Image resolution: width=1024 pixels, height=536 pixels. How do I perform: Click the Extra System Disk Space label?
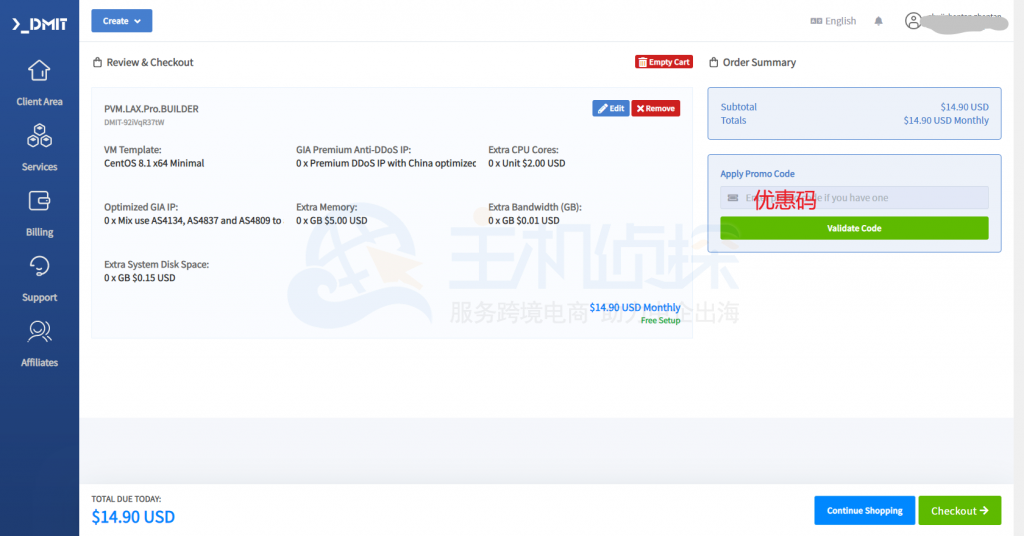[x=156, y=264]
